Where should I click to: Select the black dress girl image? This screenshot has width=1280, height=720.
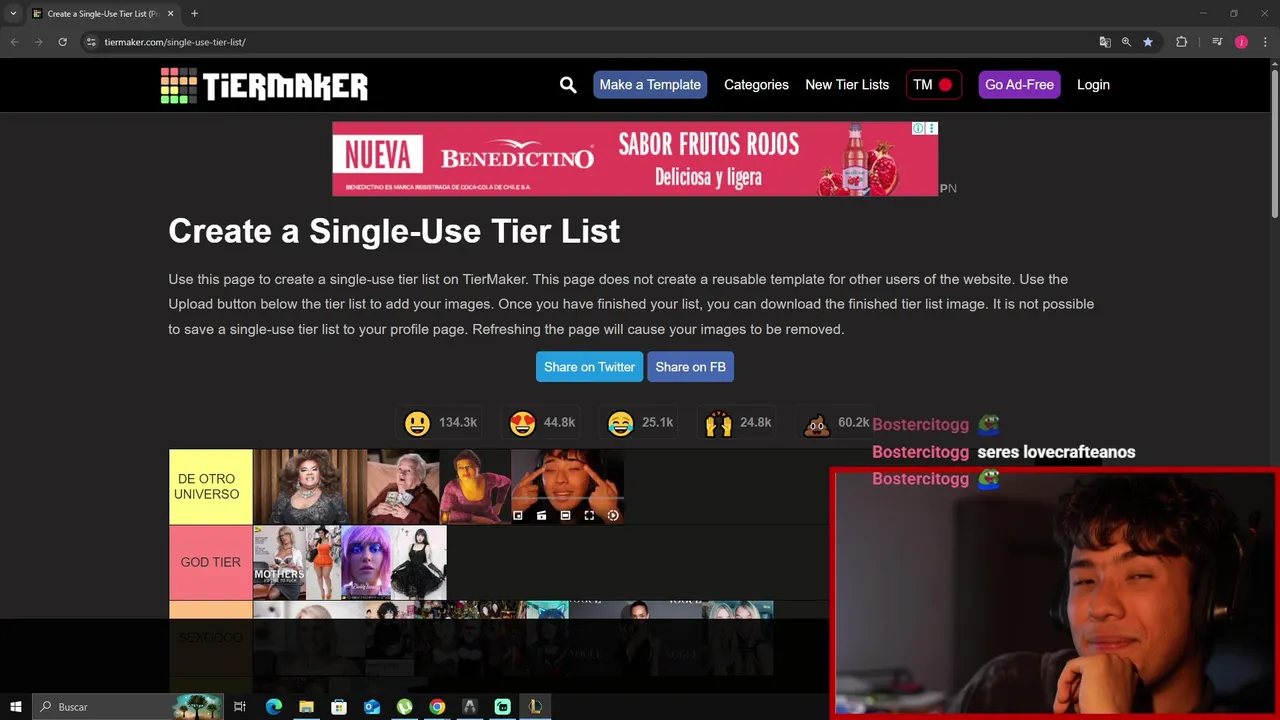click(x=418, y=562)
